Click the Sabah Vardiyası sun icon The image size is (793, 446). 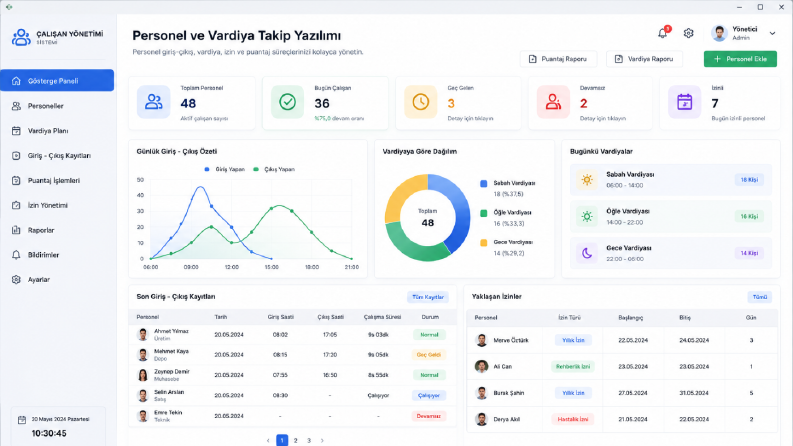587,180
